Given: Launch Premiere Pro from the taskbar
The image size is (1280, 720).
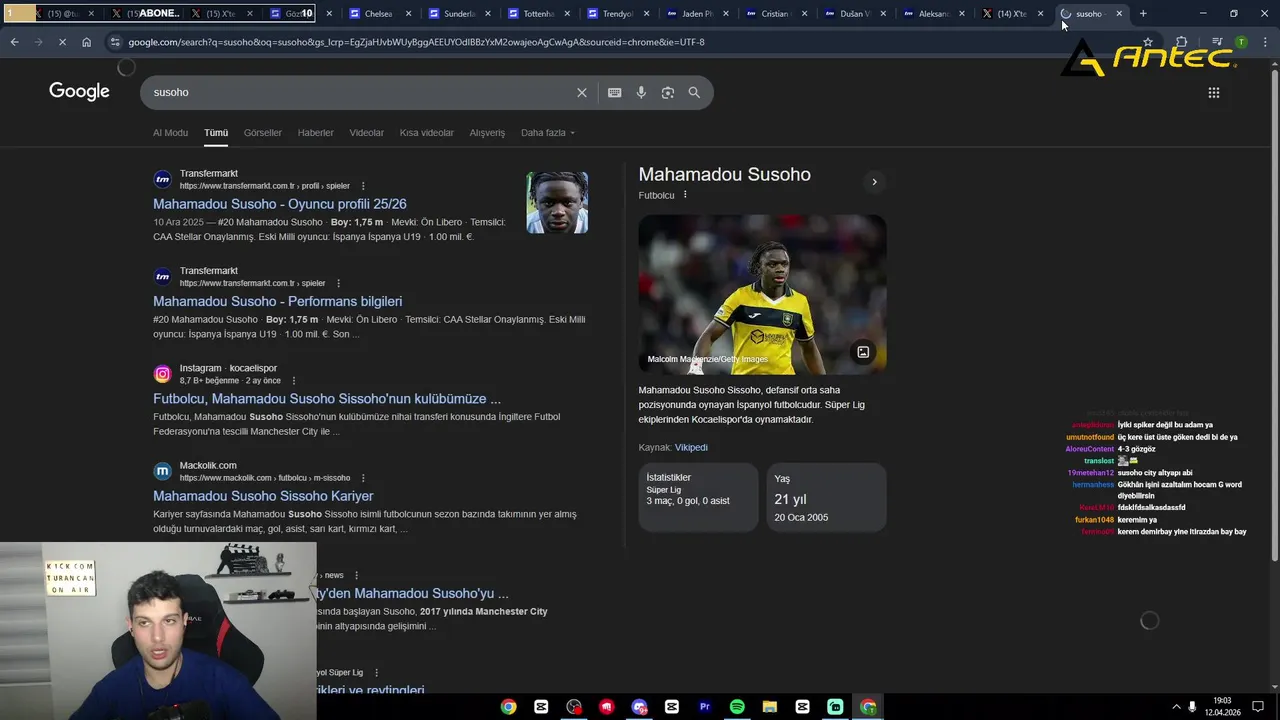Looking at the screenshot, I should point(704,707).
